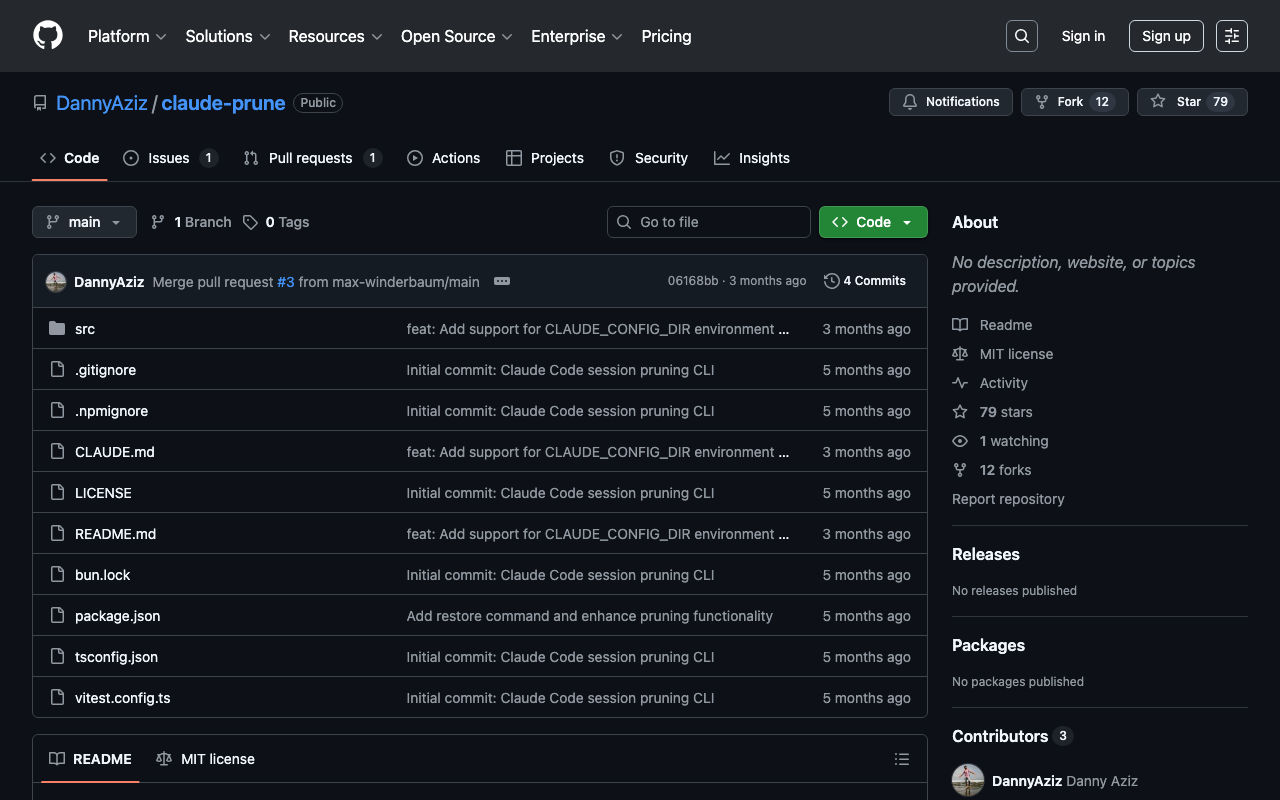Switch to the Pull requests tab
Image resolution: width=1280 pixels, height=800 pixels.
tap(311, 158)
